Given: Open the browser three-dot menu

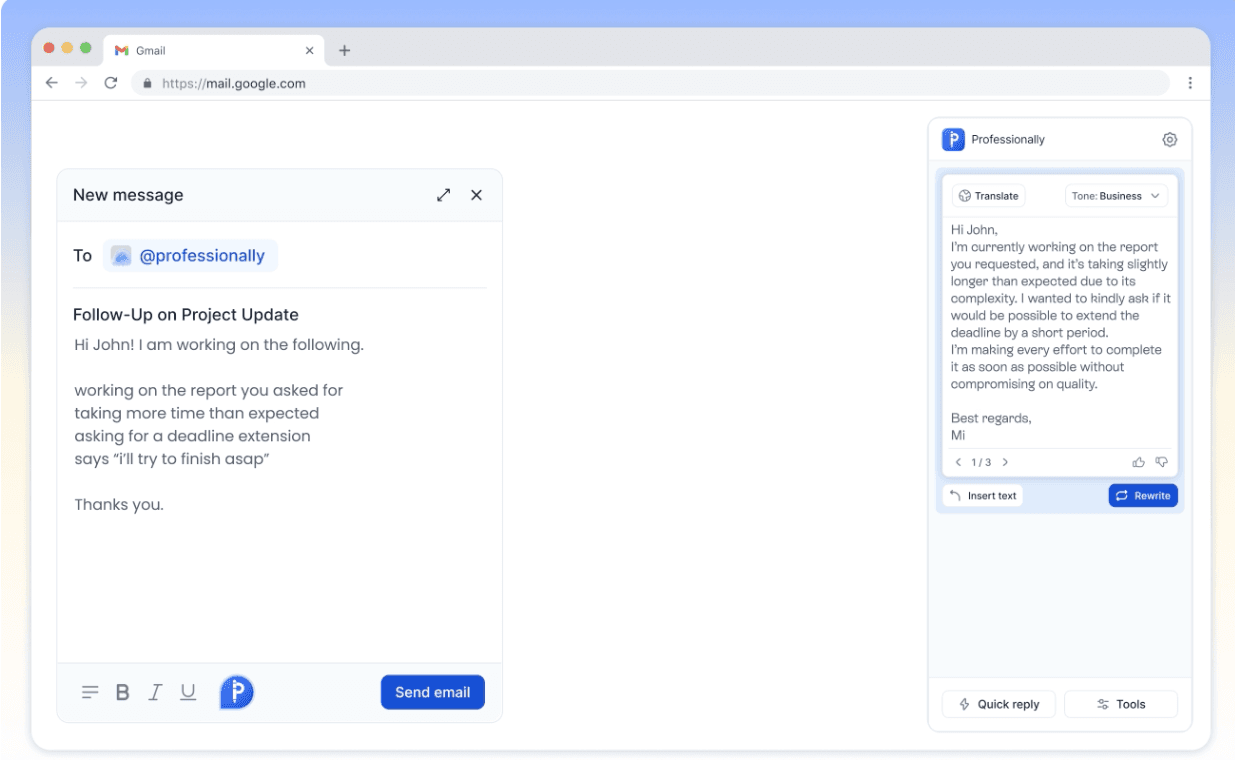Looking at the screenshot, I should point(1190,83).
